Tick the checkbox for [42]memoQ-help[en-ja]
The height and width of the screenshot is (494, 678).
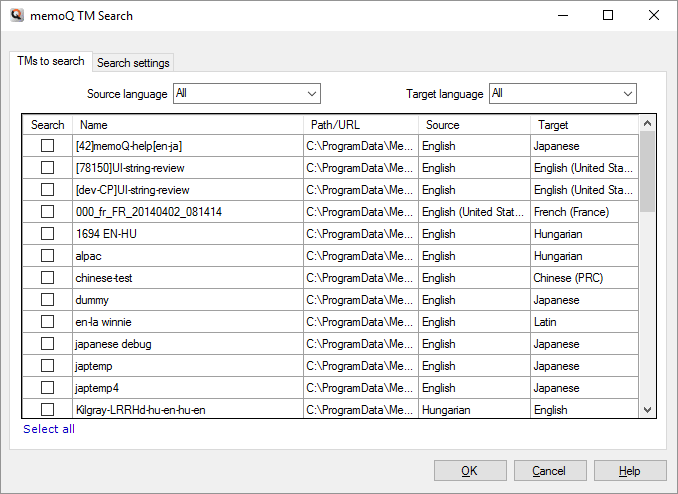click(x=47, y=146)
